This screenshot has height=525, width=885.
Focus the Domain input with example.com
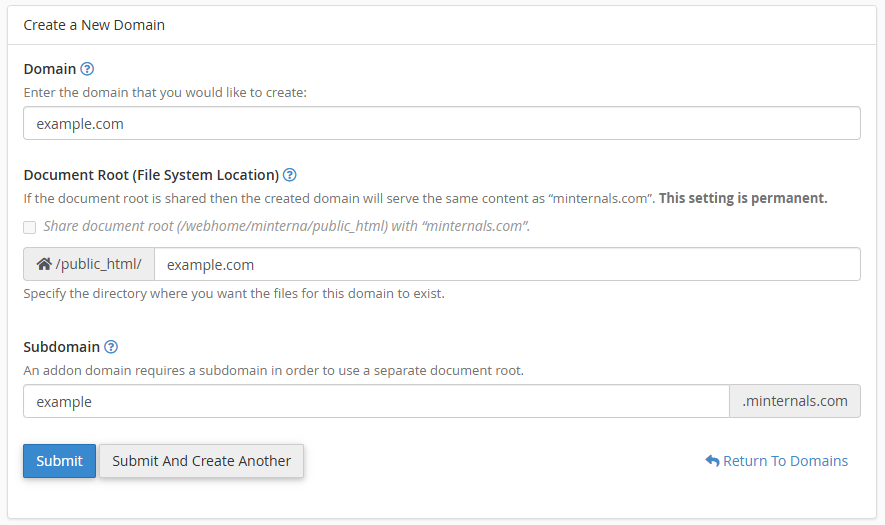point(442,123)
